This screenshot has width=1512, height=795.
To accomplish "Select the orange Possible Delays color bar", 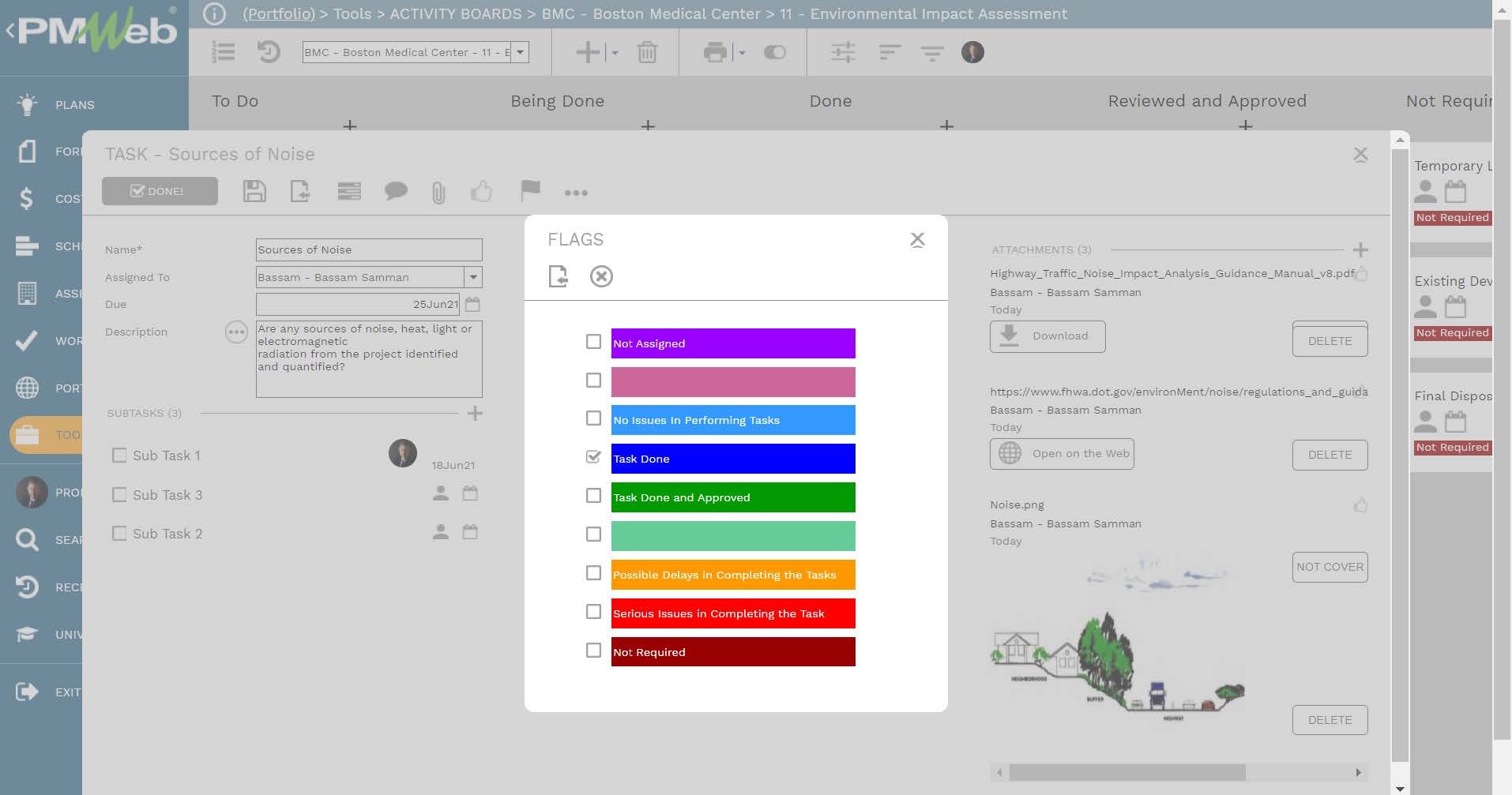I will pyautogui.click(x=732, y=575).
